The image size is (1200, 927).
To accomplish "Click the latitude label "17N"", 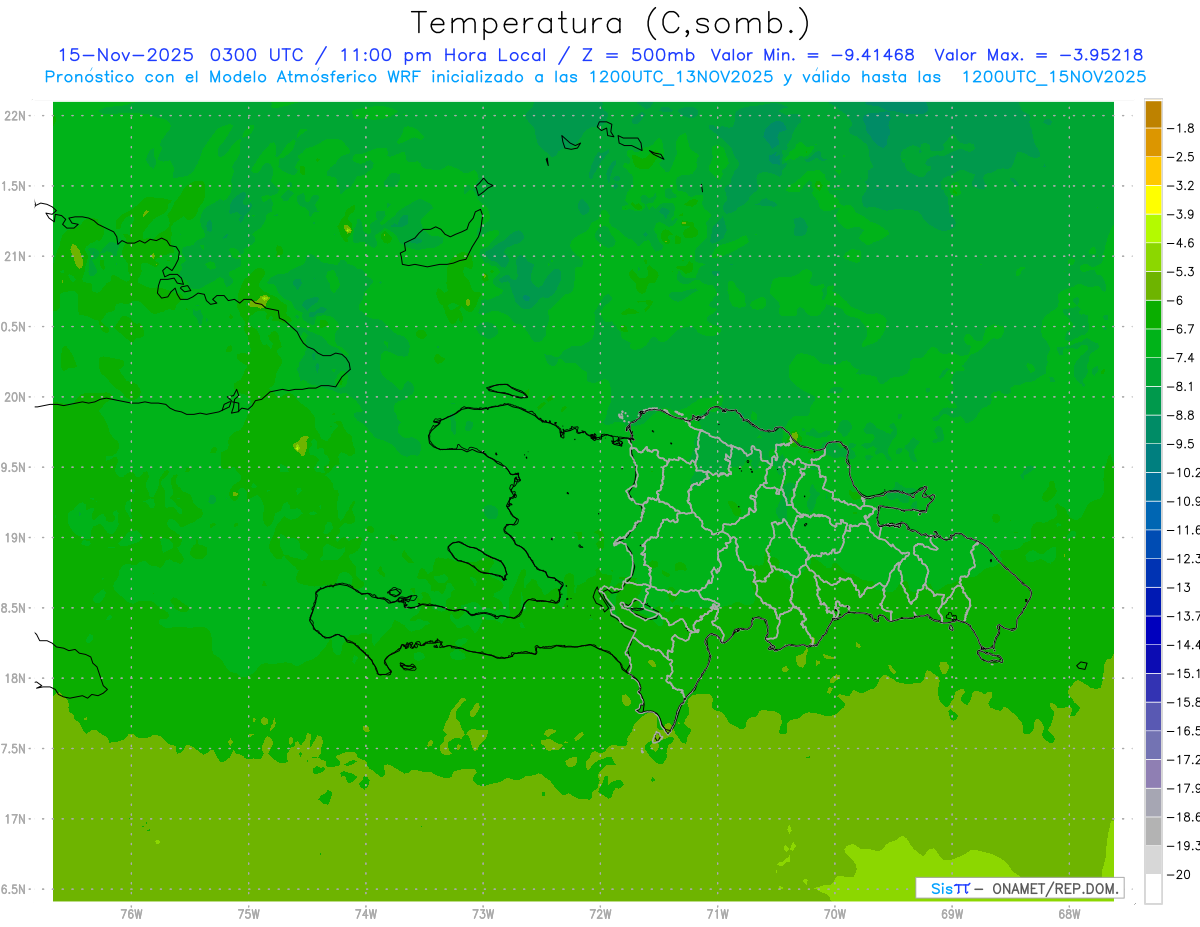I will click(x=15, y=820).
